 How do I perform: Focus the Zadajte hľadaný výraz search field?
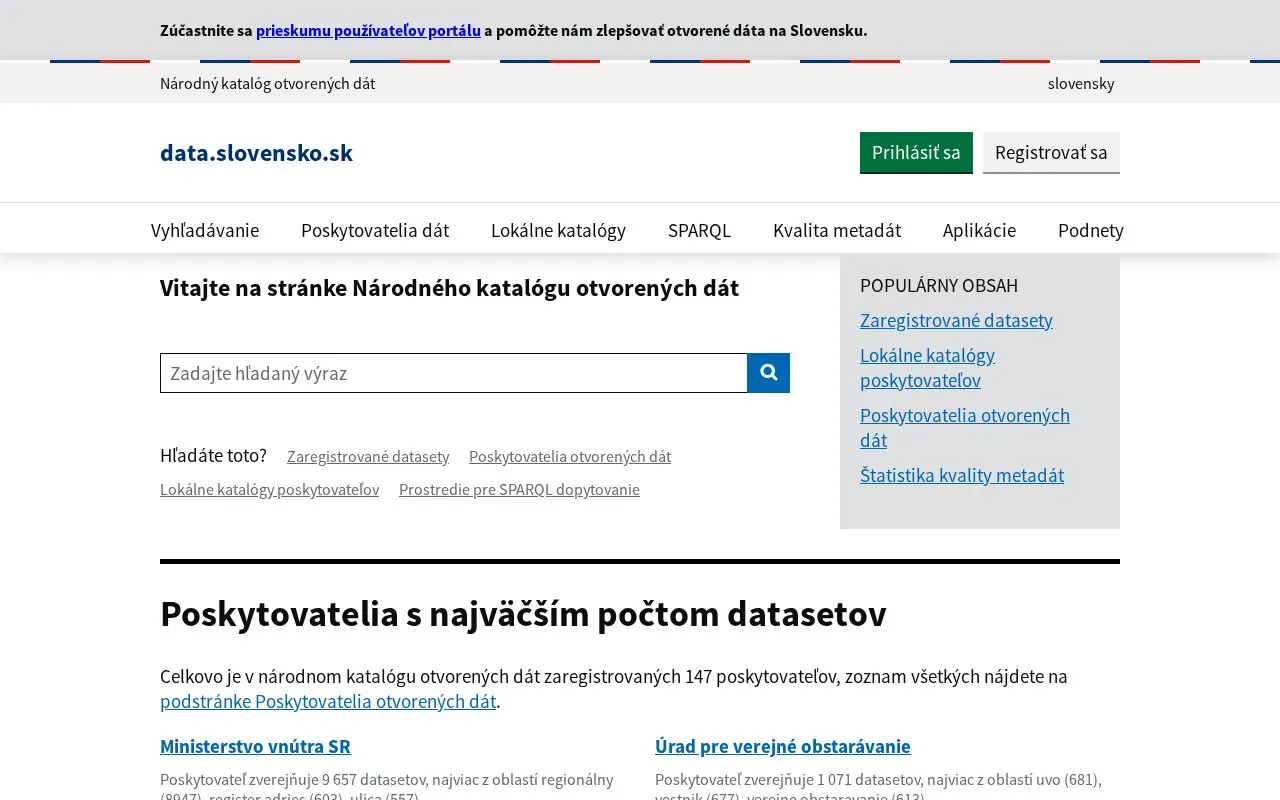pyautogui.click(x=454, y=373)
